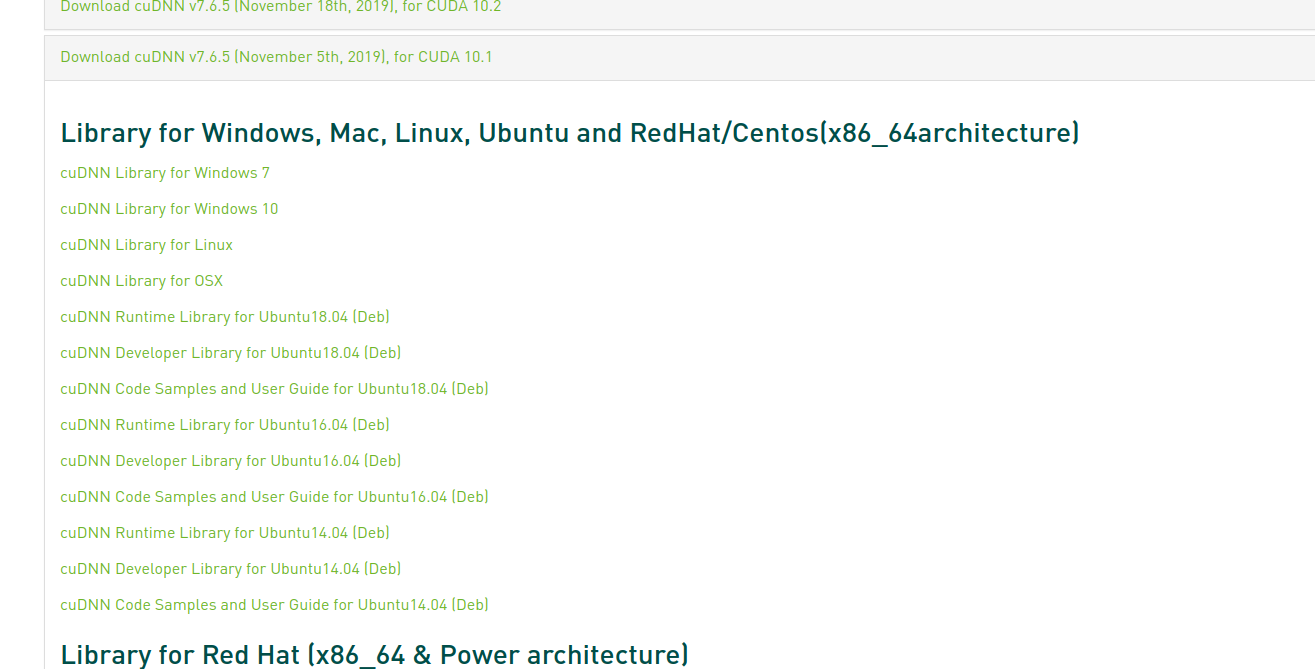The height and width of the screenshot is (669, 1315).
Task: Download cuDNN Library for OSX
Action: [x=142, y=281]
